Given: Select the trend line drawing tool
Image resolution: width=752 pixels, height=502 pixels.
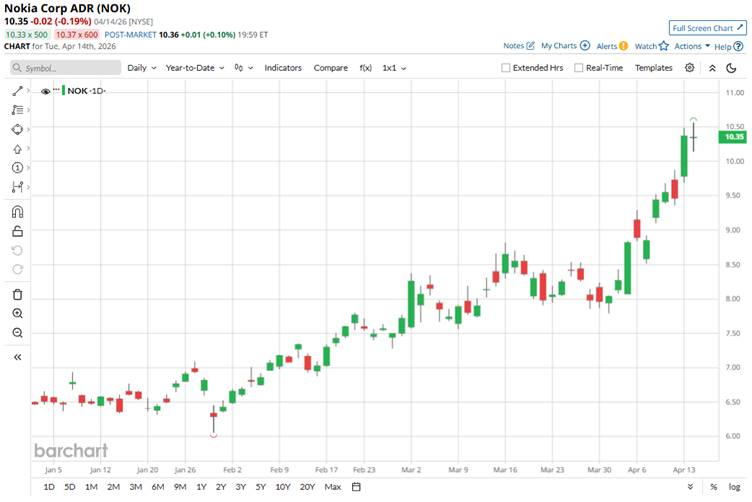Looking at the screenshot, I should point(17,91).
